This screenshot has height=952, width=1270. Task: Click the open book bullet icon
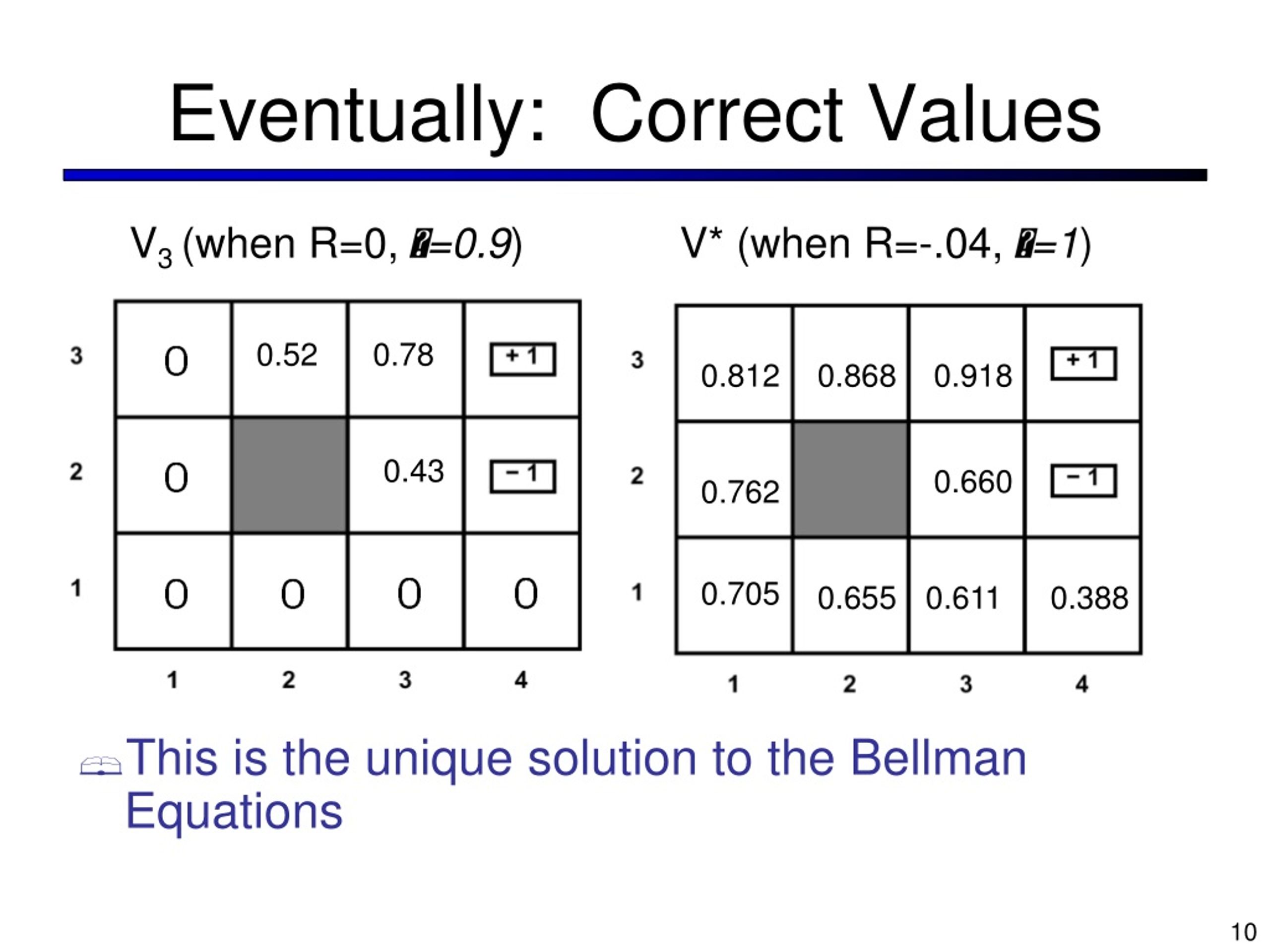click(x=101, y=766)
